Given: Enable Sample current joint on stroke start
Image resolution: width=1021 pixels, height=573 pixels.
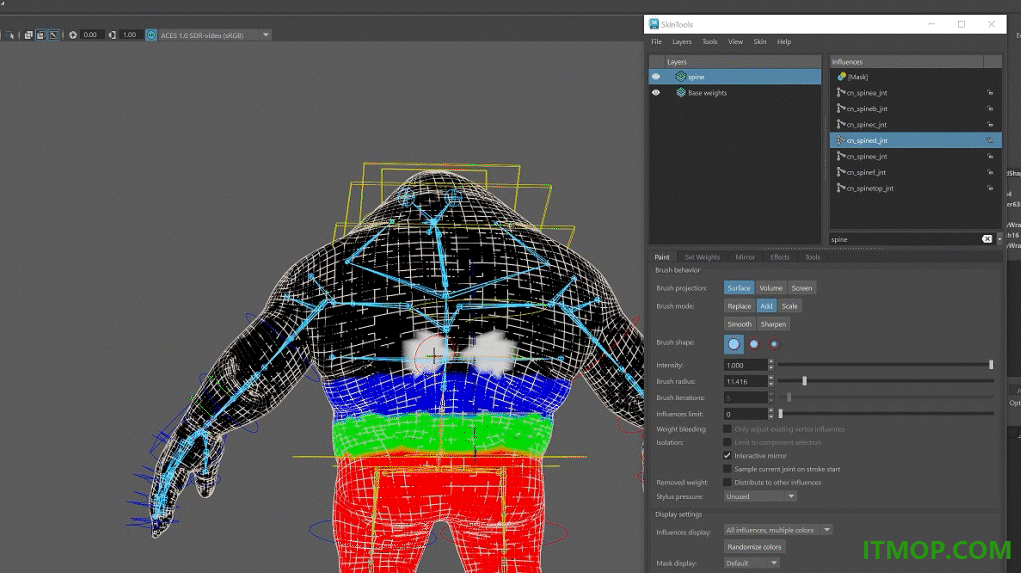Looking at the screenshot, I should coord(727,469).
